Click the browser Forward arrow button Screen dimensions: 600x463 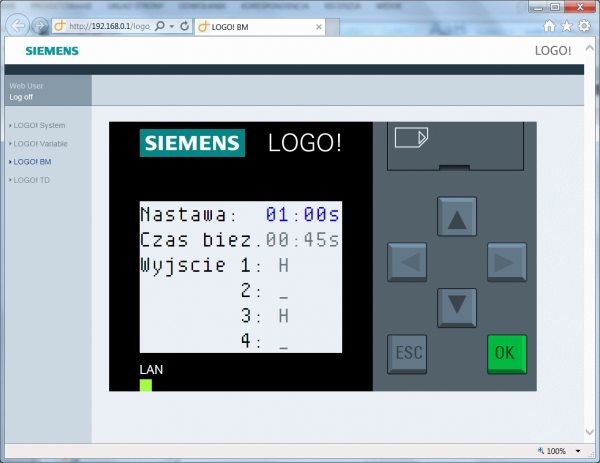[40, 26]
